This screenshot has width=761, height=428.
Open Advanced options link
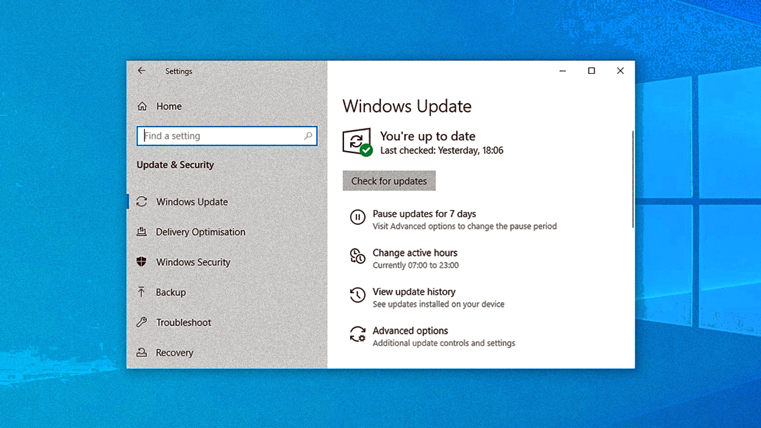[x=410, y=330]
